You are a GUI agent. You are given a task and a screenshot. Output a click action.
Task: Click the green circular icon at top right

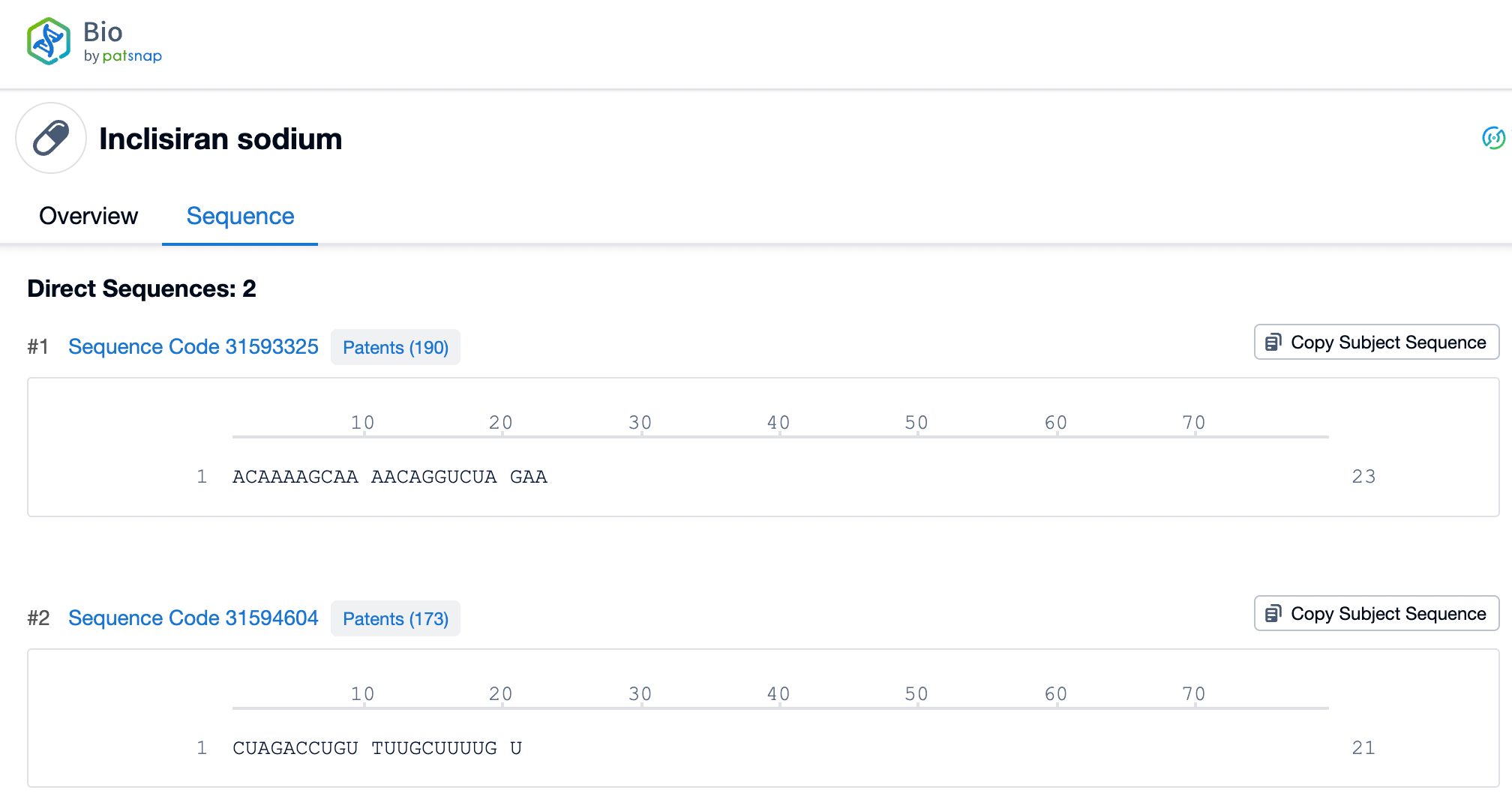pos(1493,138)
